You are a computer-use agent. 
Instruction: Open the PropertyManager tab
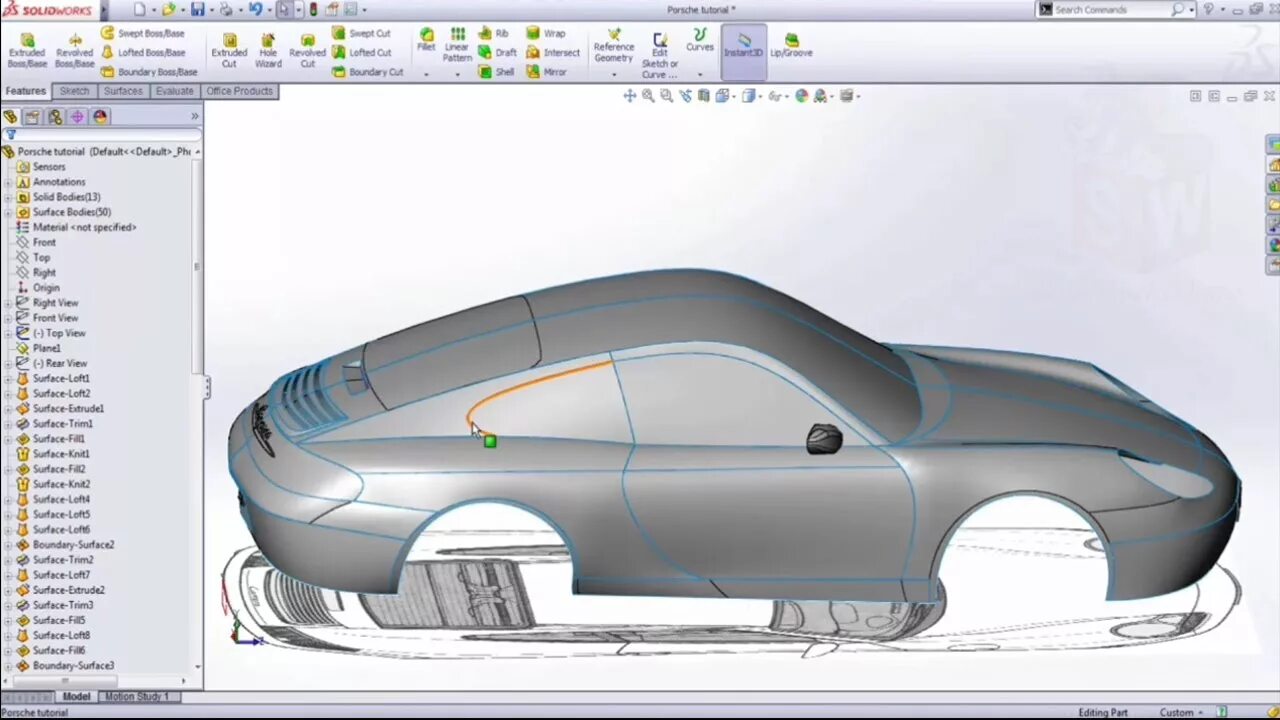pos(32,117)
